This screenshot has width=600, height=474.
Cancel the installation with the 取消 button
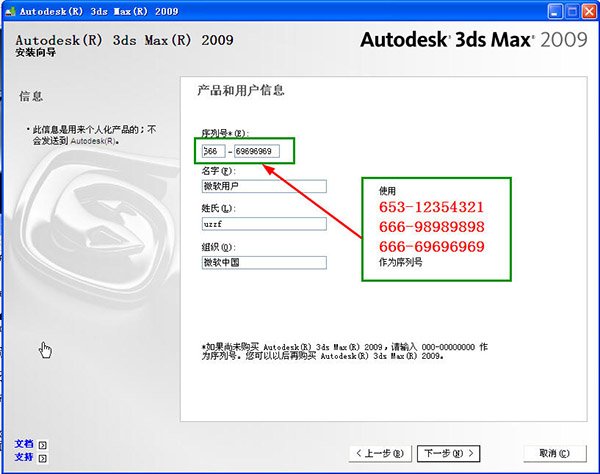click(555, 453)
